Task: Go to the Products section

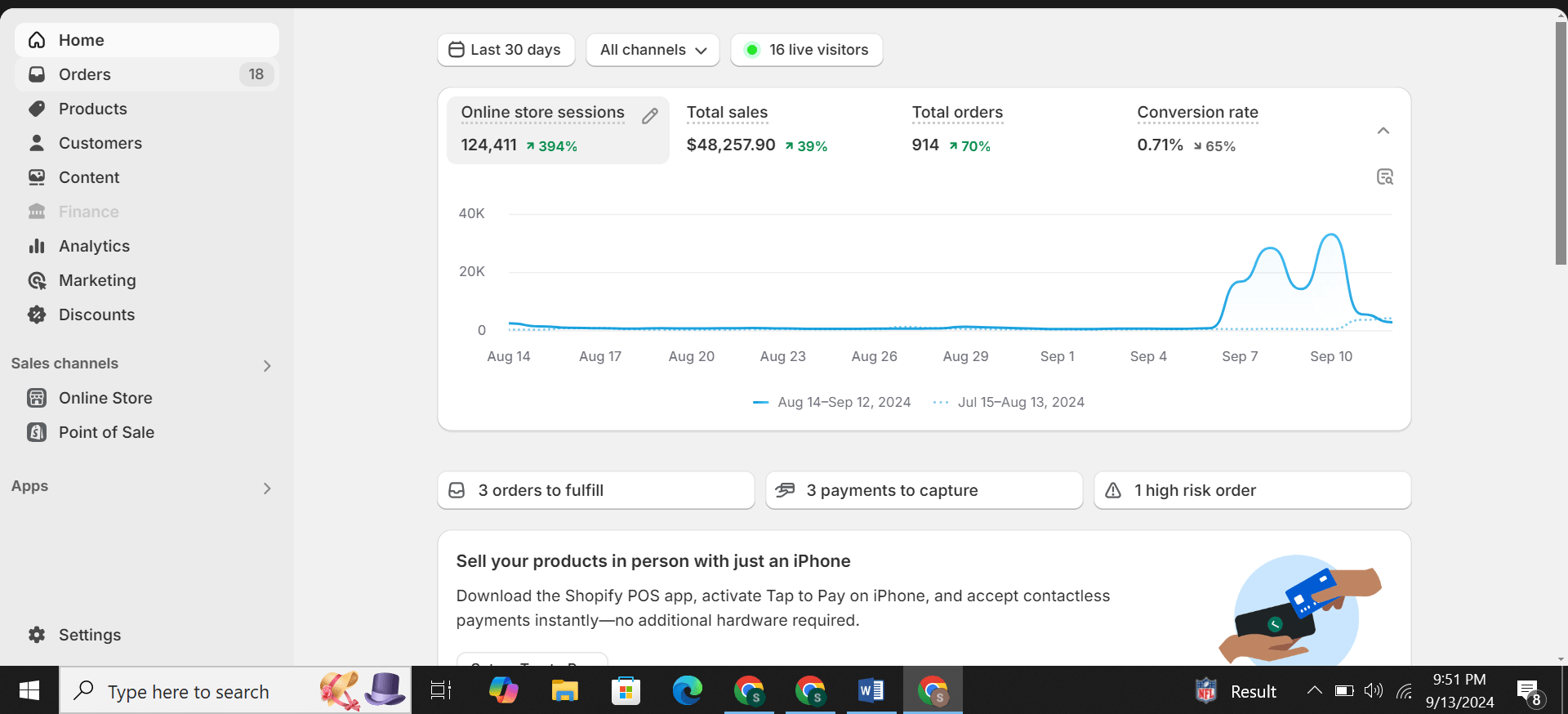Action: (x=147, y=109)
